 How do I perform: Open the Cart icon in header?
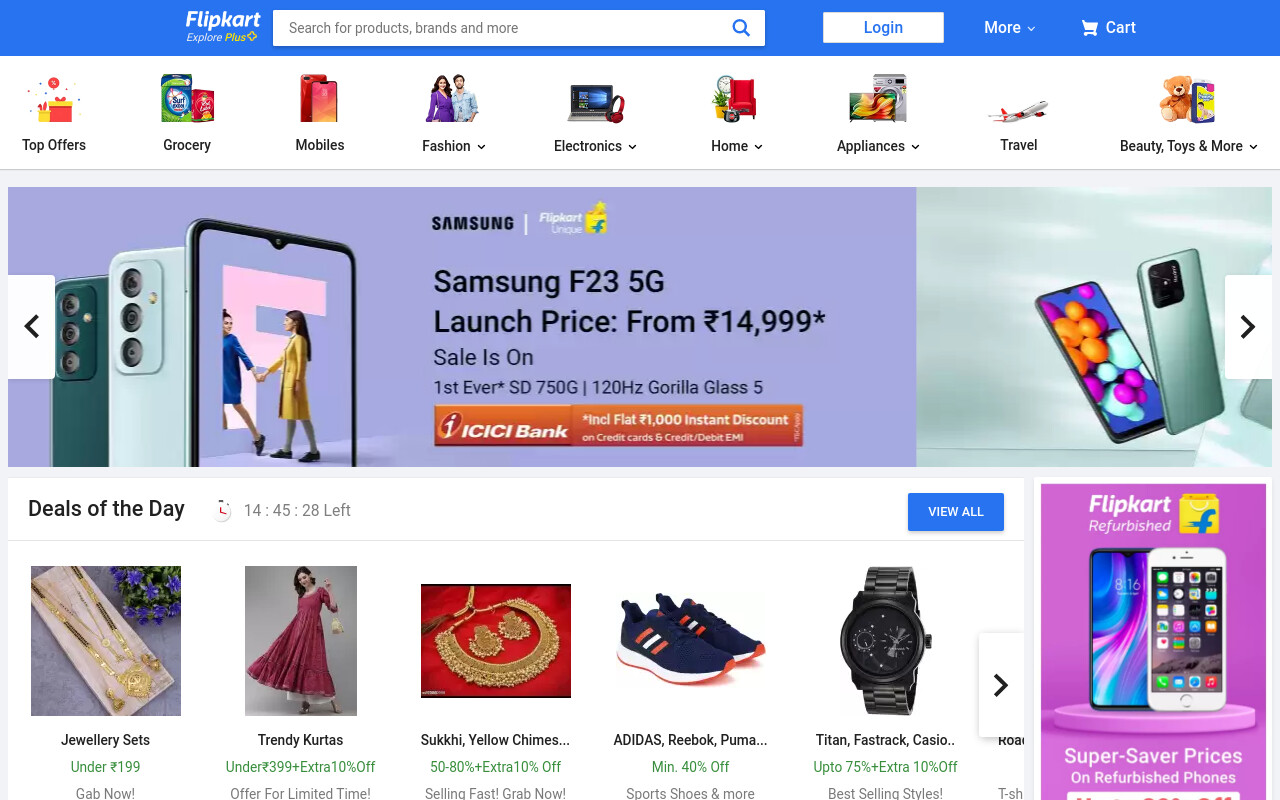point(1089,28)
